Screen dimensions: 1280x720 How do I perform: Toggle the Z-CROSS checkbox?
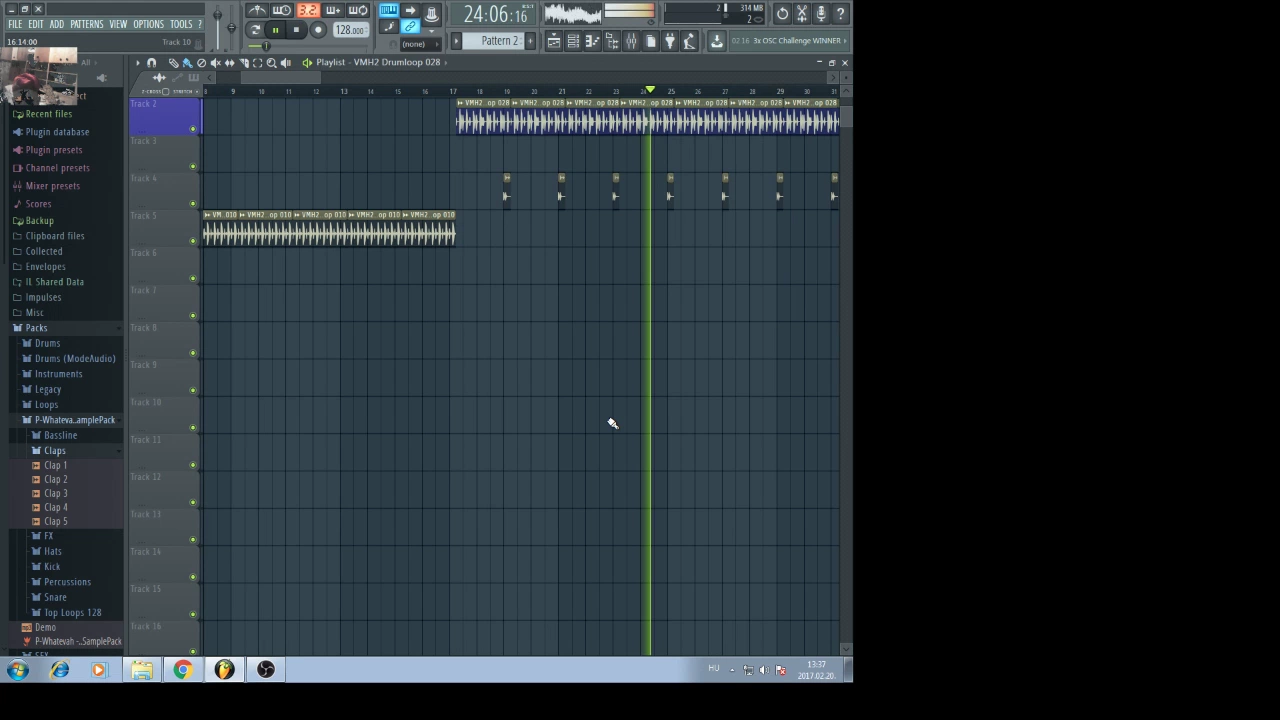166,91
